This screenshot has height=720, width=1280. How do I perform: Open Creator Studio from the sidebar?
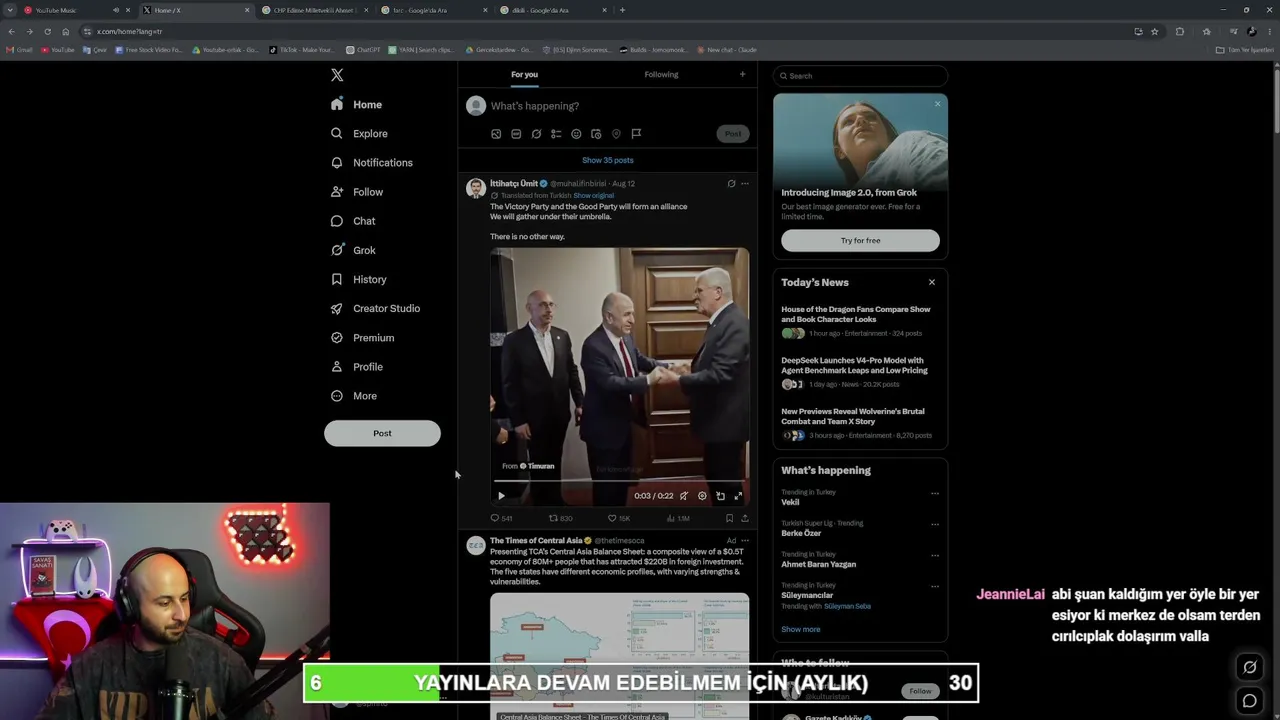coord(375,308)
